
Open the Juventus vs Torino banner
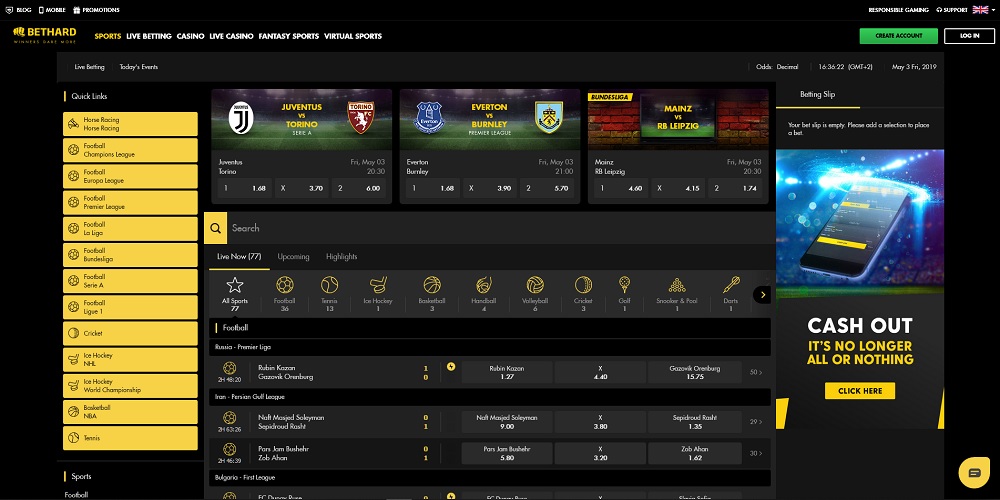click(302, 120)
